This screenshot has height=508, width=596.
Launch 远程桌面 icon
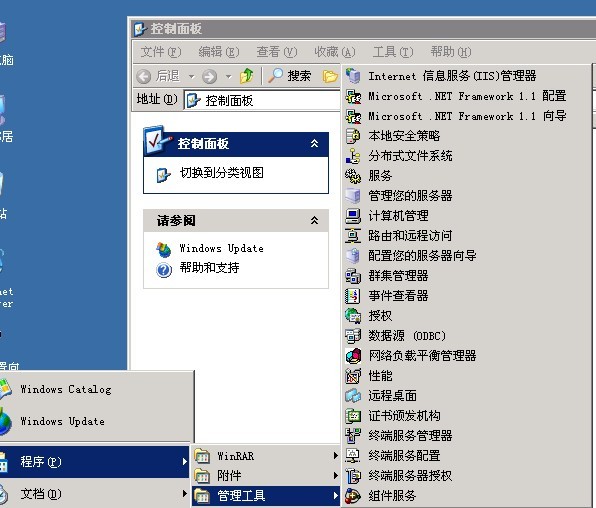[x=353, y=395]
